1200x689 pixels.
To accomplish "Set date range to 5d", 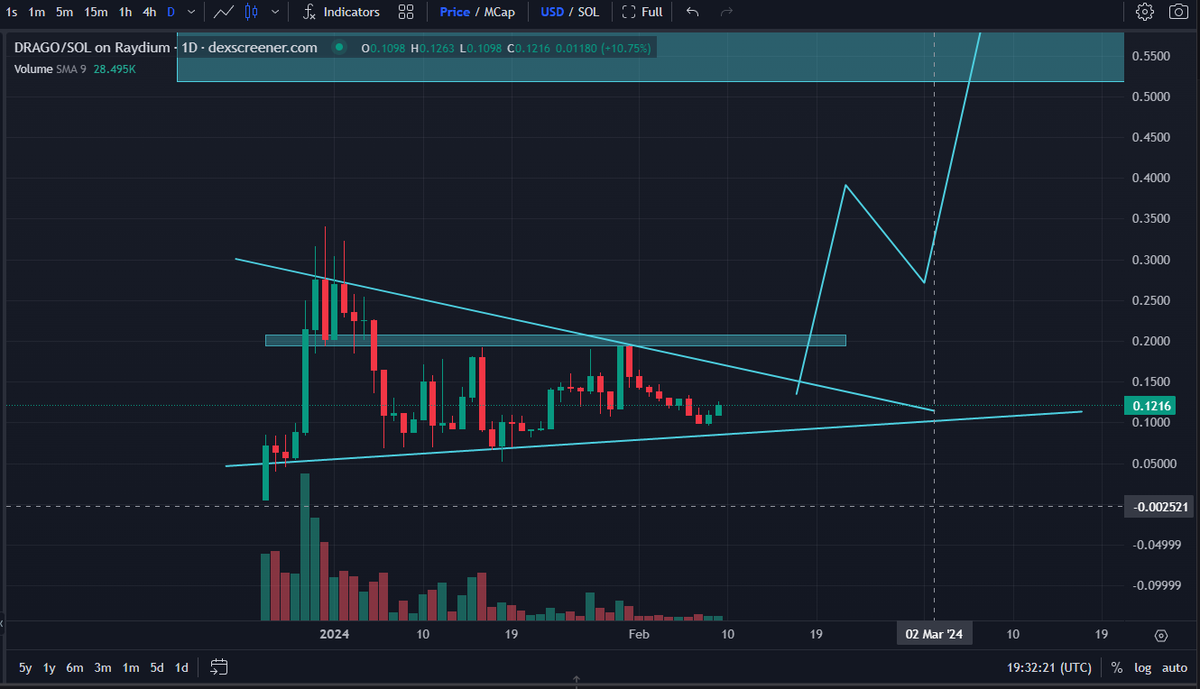I will (157, 667).
